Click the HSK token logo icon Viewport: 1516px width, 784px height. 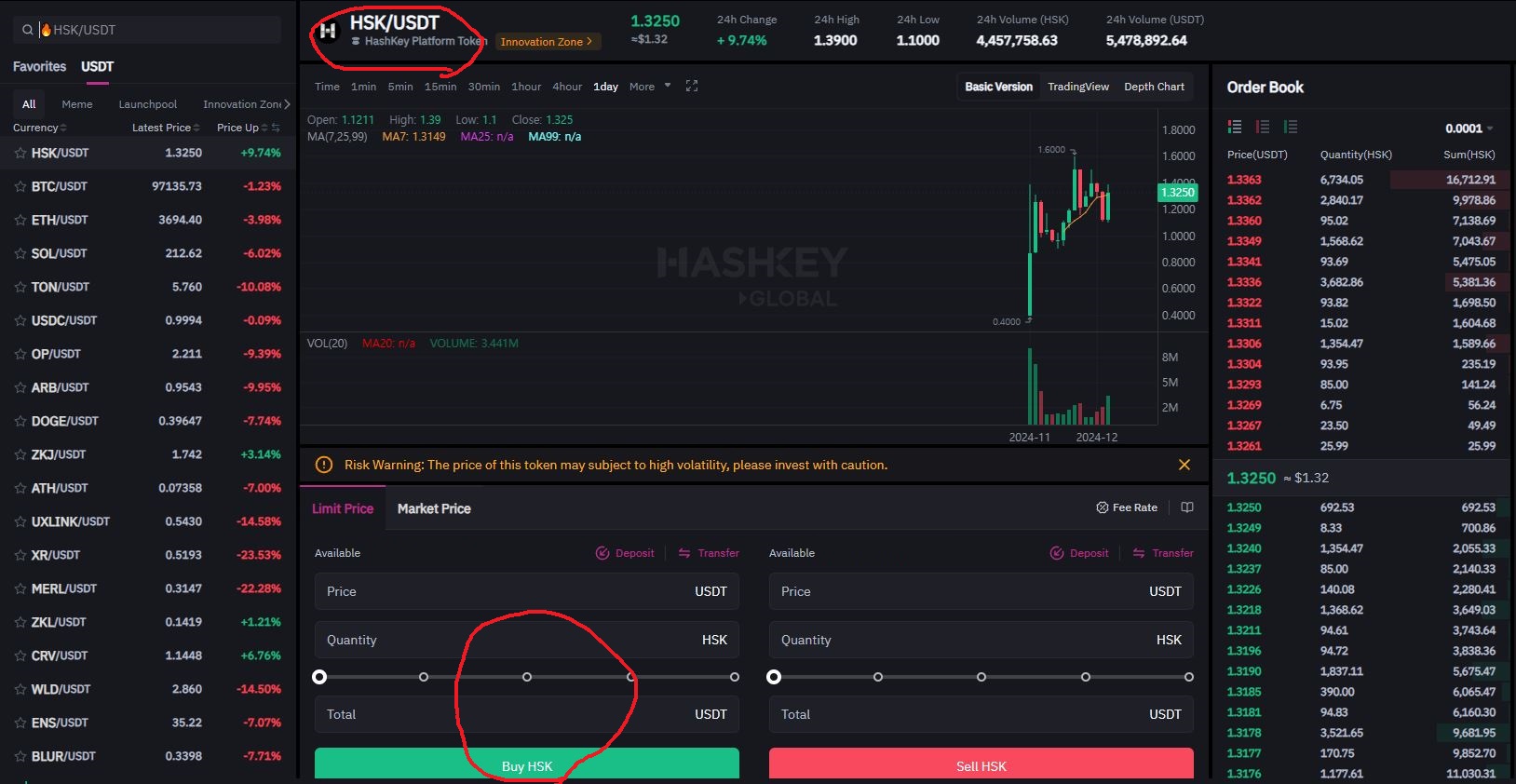(328, 31)
